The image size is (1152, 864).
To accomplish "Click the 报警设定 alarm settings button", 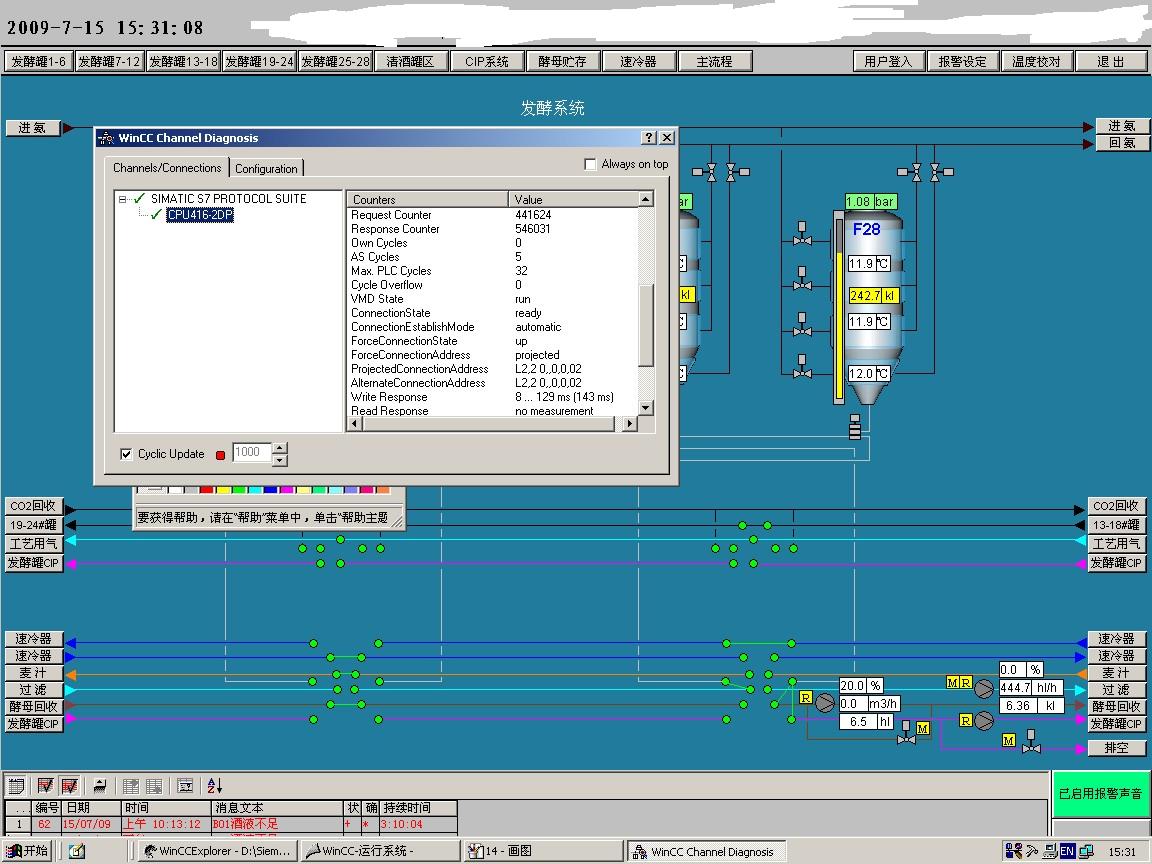I will coord(962,61).
